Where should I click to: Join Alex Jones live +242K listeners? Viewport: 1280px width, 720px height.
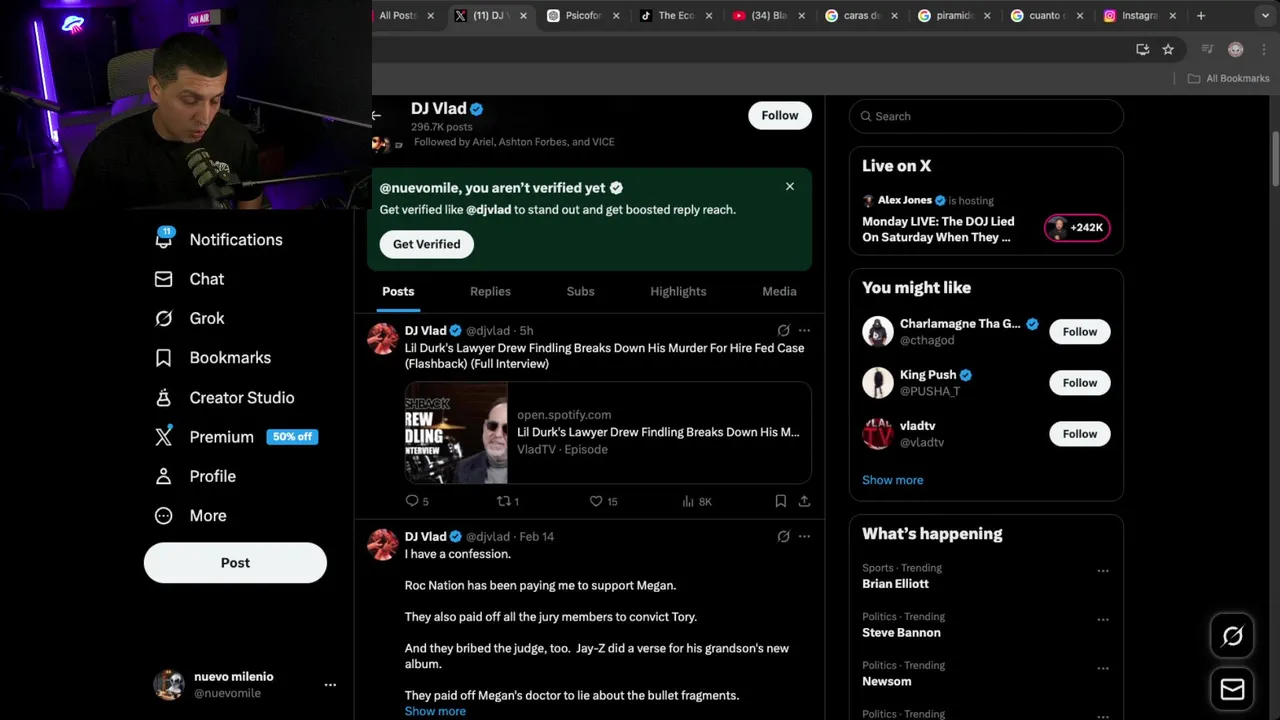[x=1077, y=227]
